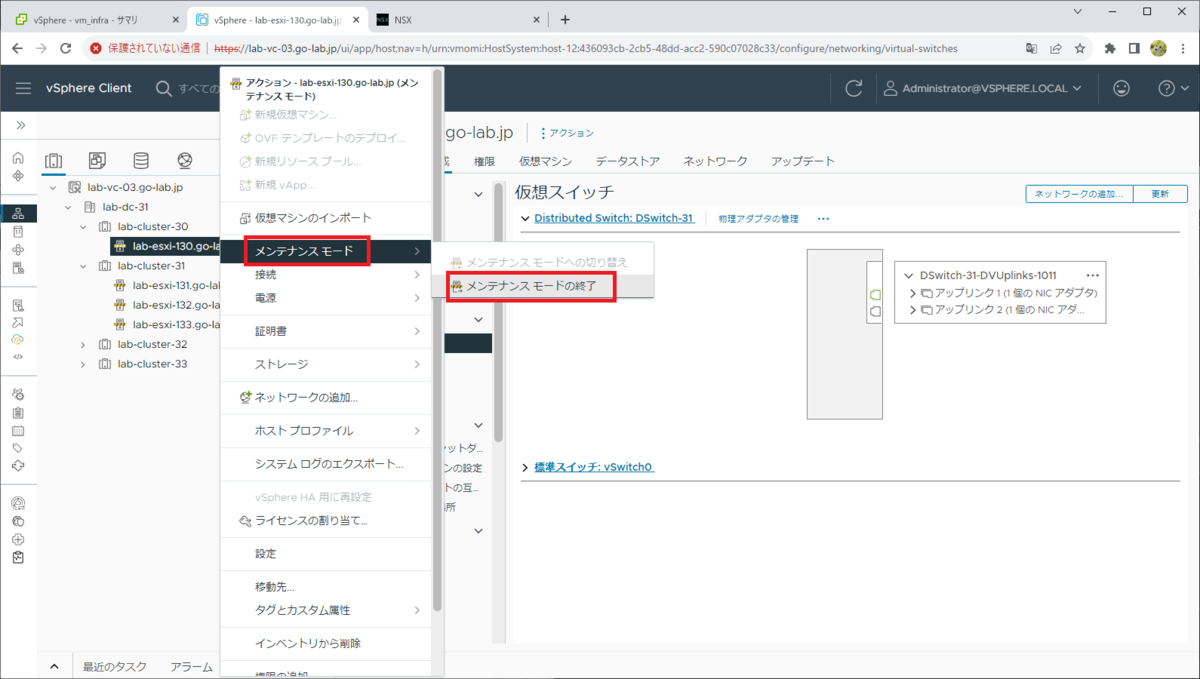This screenshot has width=1200, height=679.
Task: Switch to the 仮想マシン tab
Action: point(545,161)
